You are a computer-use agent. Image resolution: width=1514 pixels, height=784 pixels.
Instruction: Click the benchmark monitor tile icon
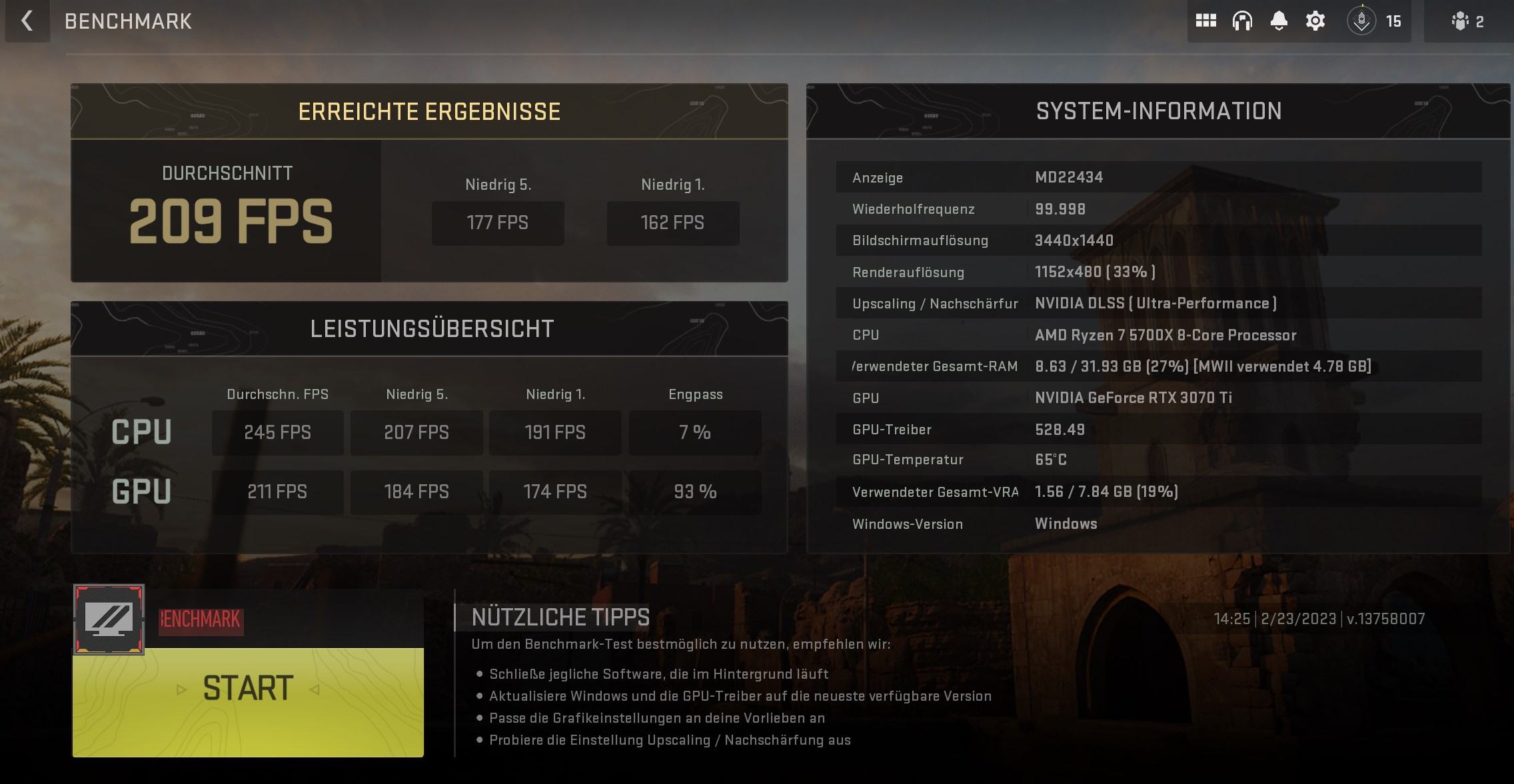[109, 619]
